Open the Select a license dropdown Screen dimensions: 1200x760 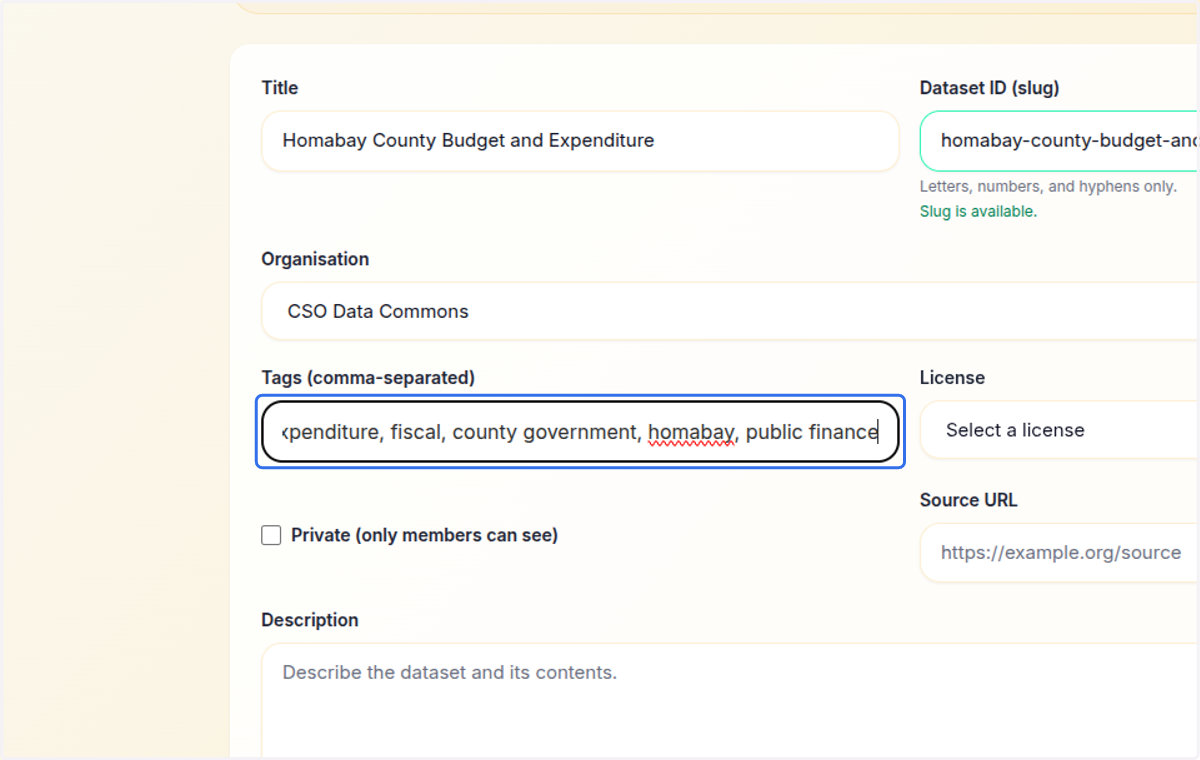coord(1060,430)
